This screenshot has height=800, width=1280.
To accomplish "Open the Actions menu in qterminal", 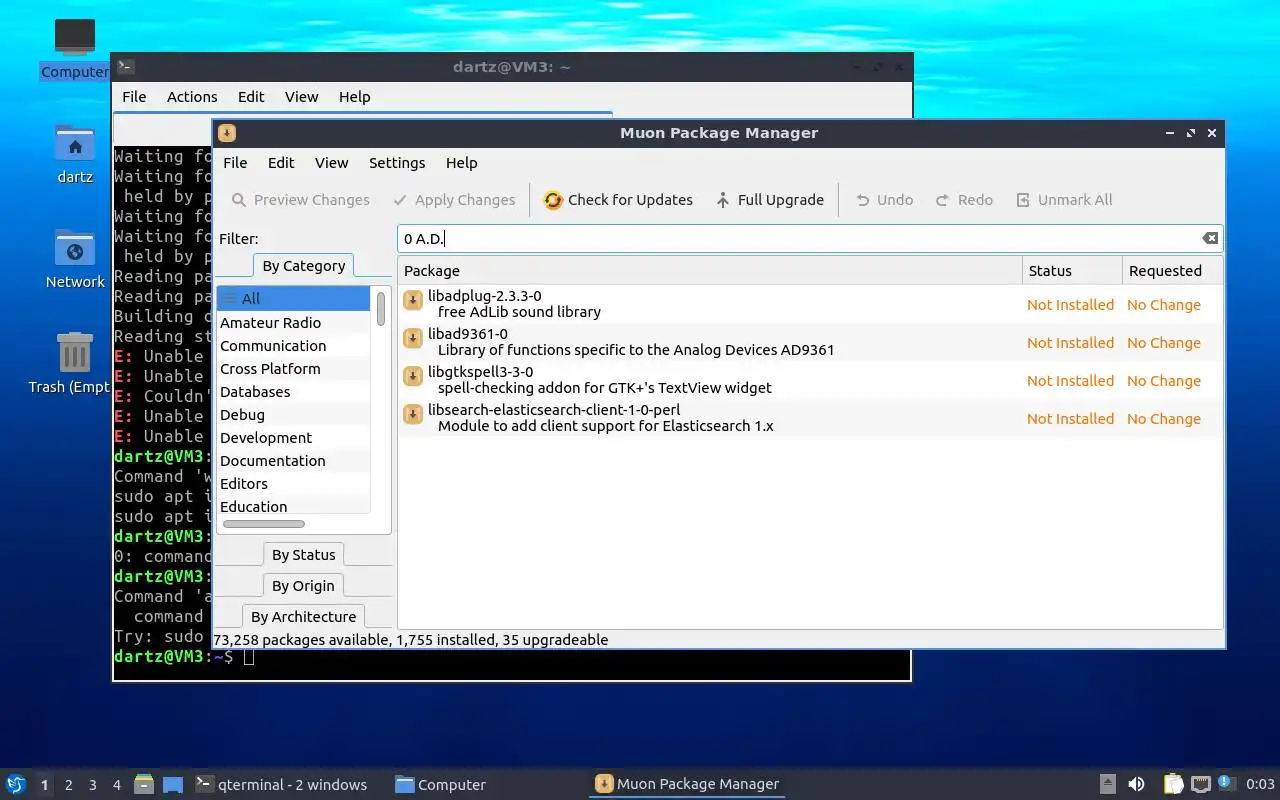I will coord(192,97).
